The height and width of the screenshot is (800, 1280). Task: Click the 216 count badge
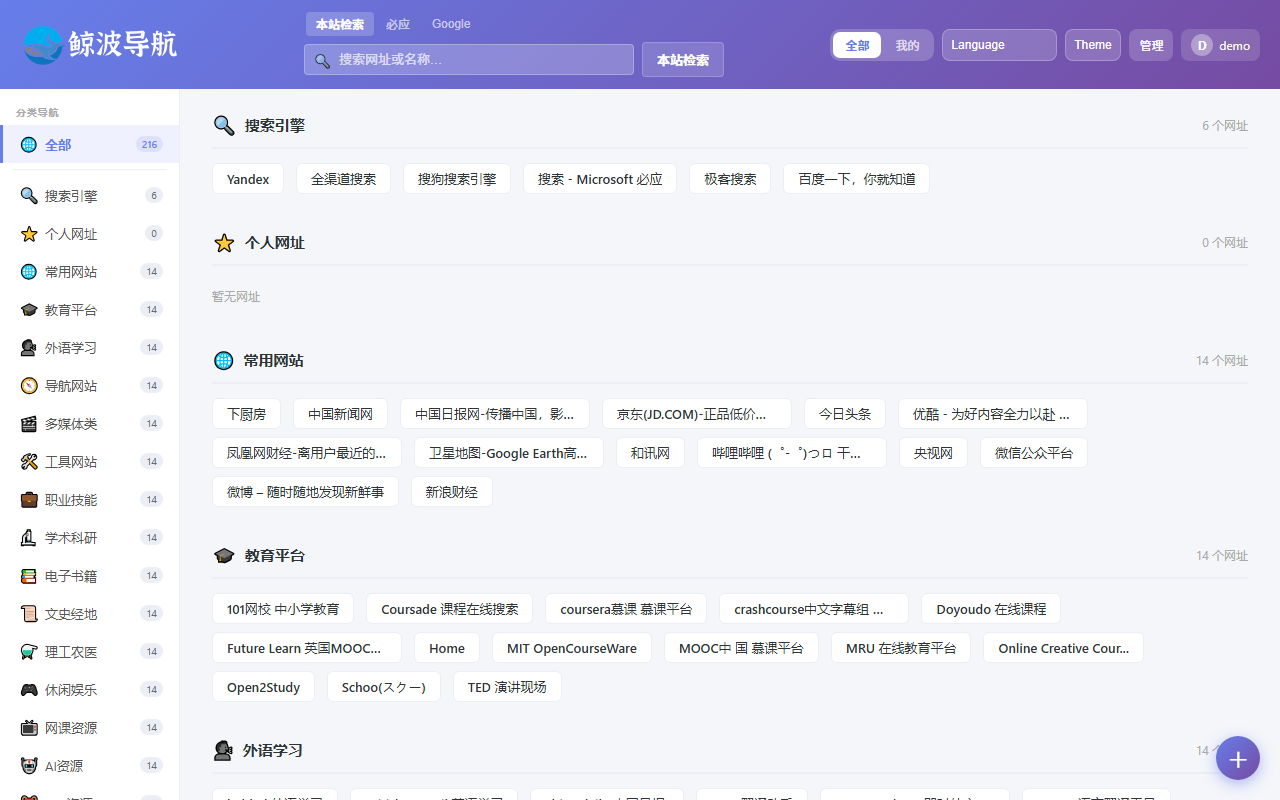(x=150, y=145)
